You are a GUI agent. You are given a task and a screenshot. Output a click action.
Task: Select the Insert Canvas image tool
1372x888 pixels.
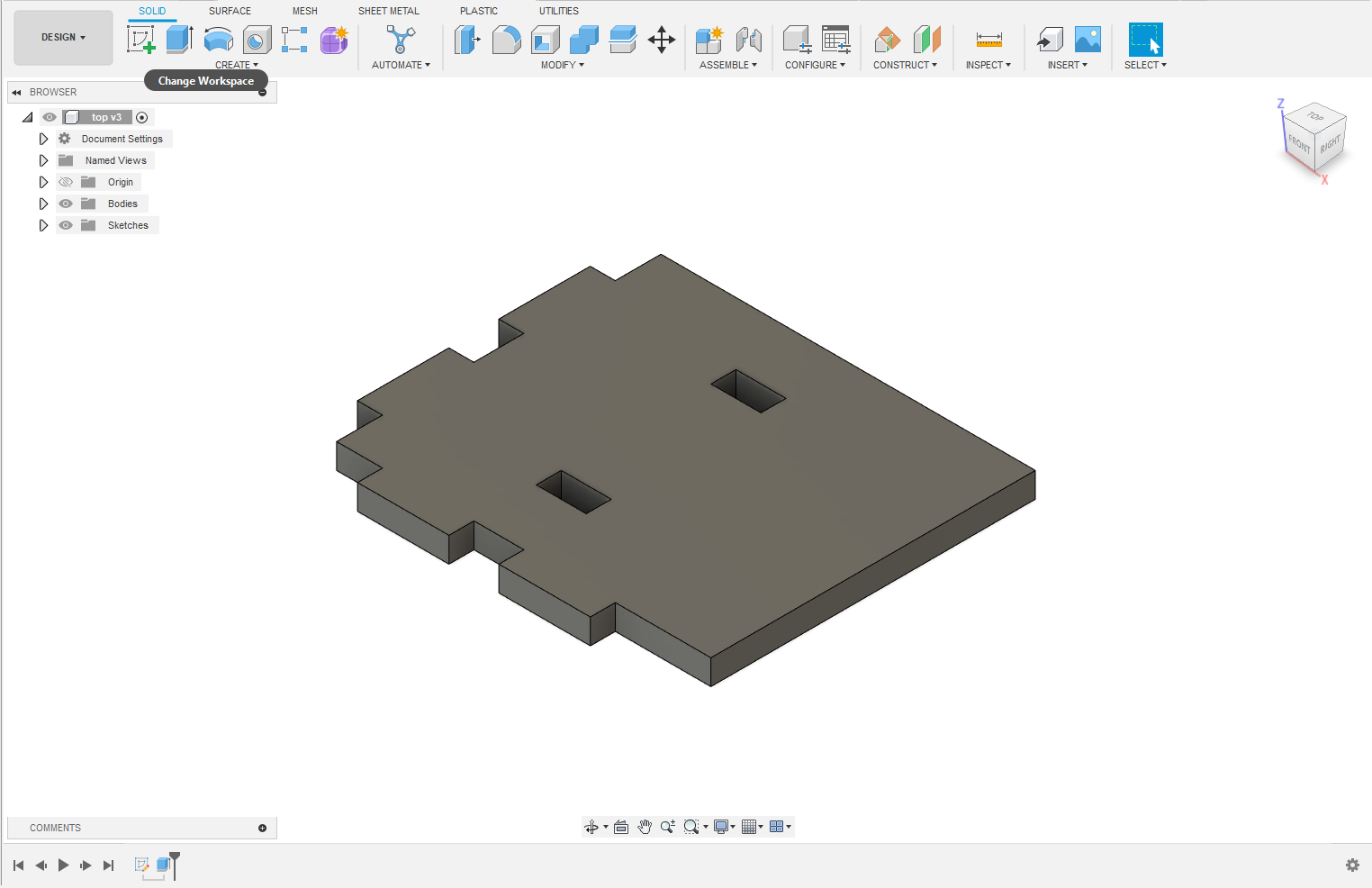pos(1088,40)
